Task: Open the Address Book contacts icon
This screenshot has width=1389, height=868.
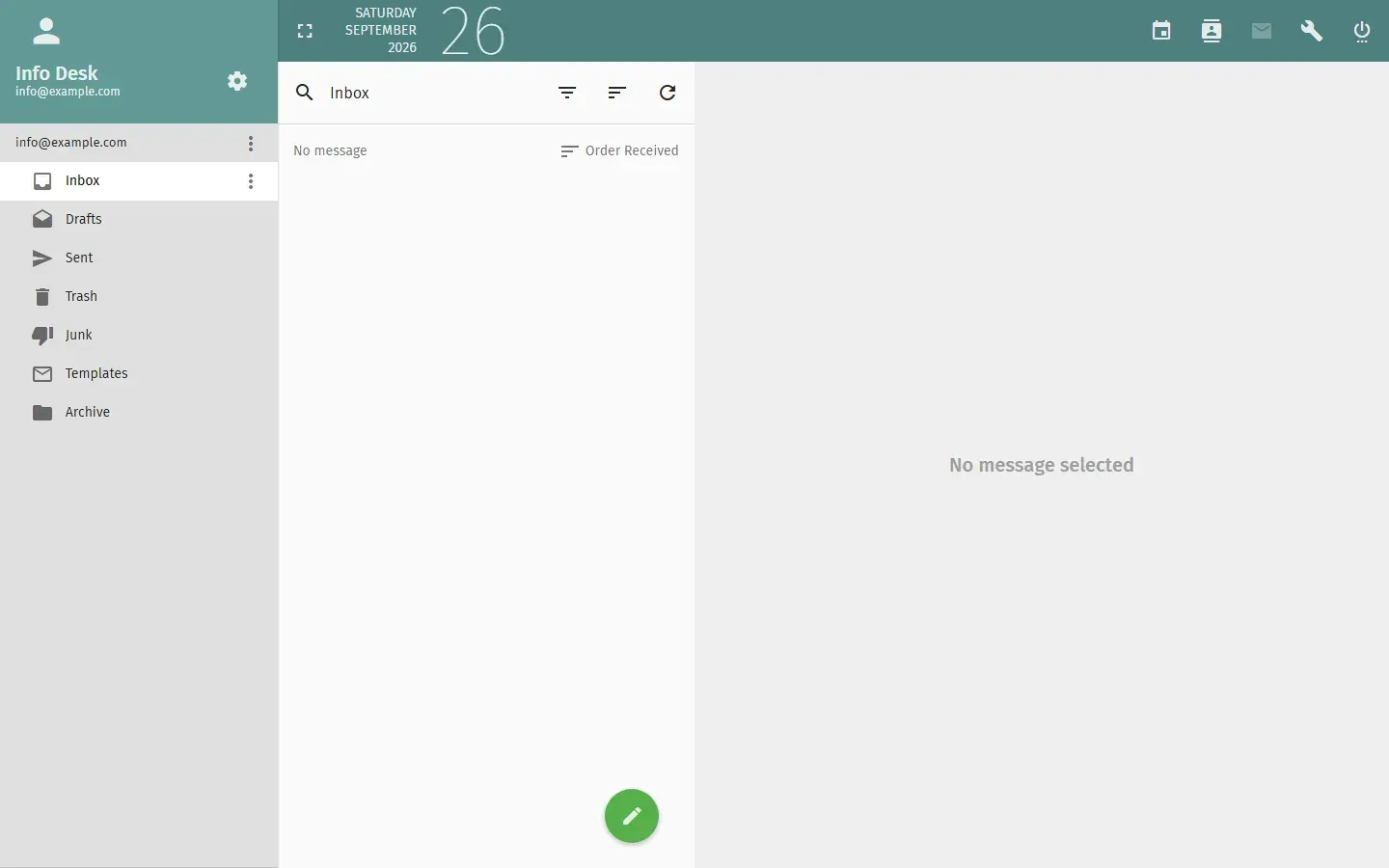Action: coord(1212,31)
